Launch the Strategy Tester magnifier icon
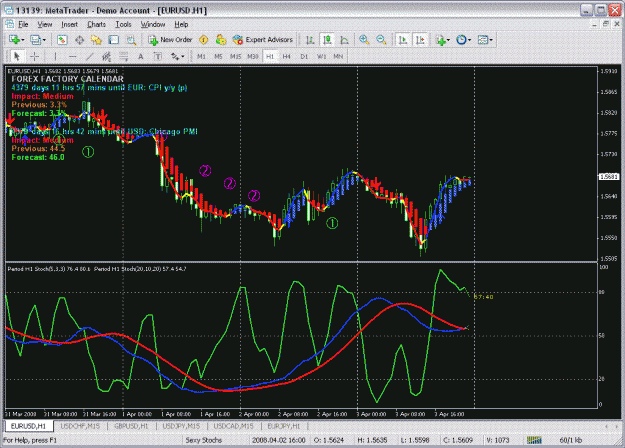This screenshot has height=448, width=625. click(131, 39)
